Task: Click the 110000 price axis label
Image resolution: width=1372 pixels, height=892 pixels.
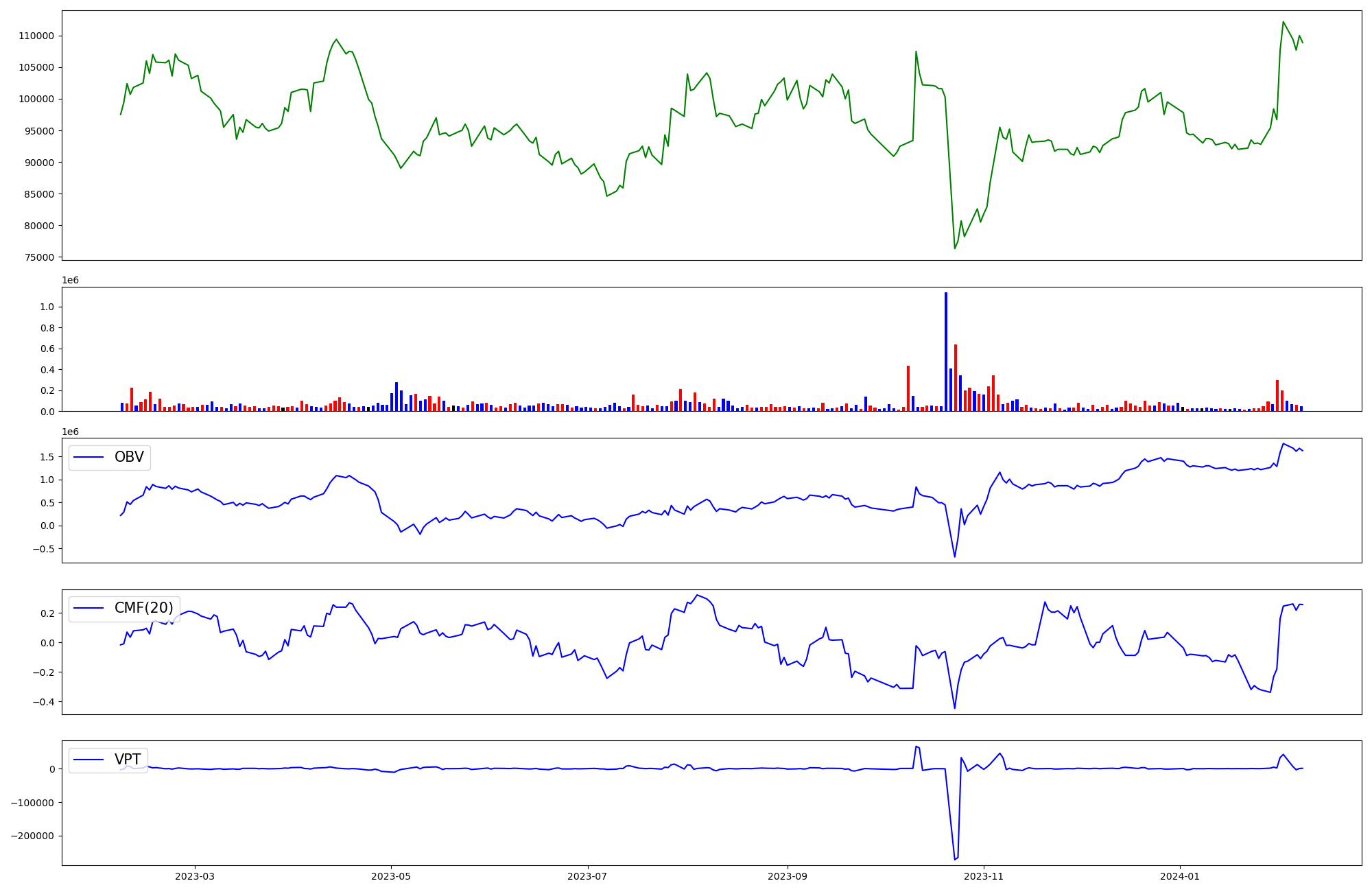Action: click(36, 36)
